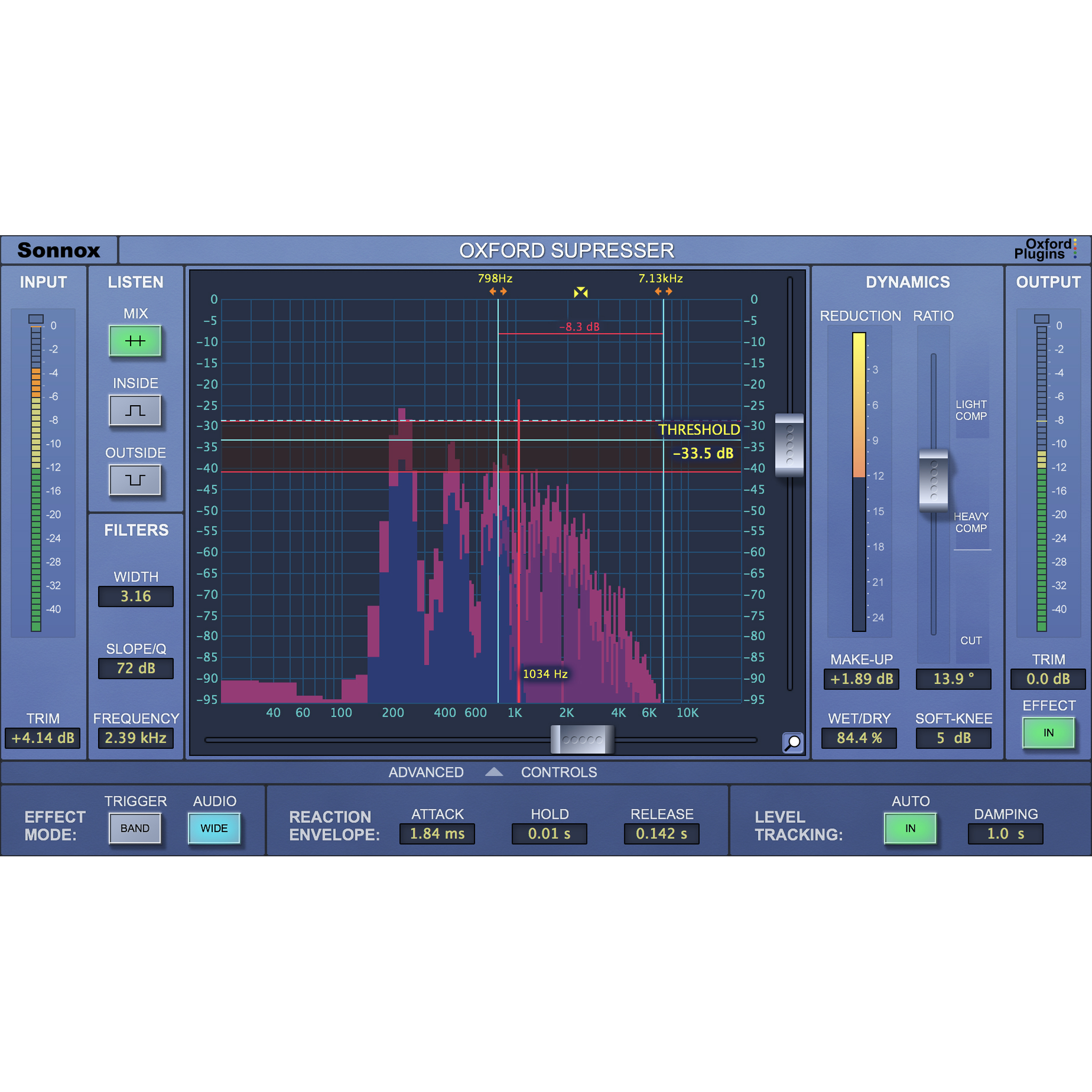Select the BAND trigger mode
The height and width of the screenshot is (1092, 1092).
point(135,829)
